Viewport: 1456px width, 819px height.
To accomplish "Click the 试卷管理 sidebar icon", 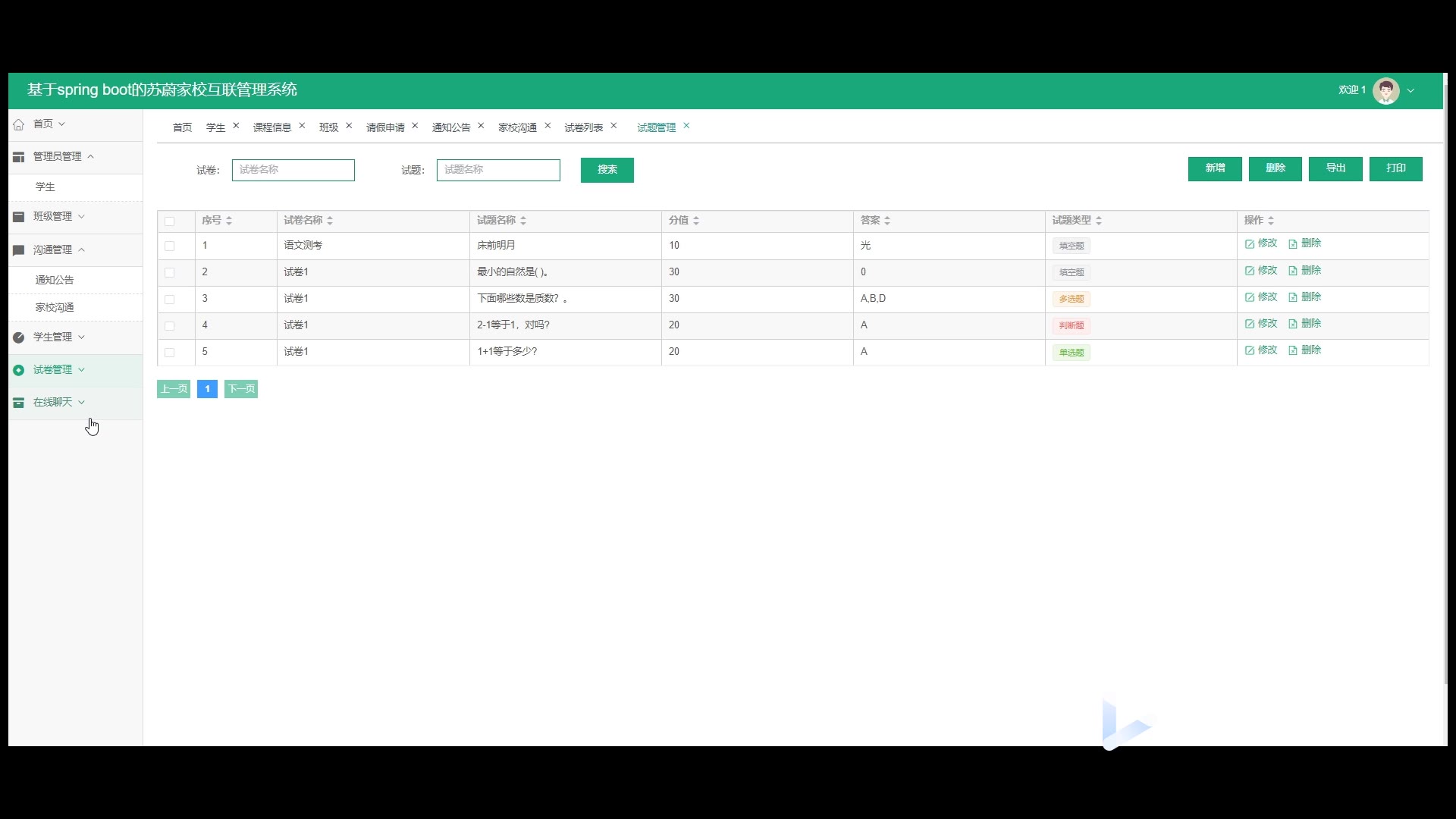I will point(19,370).
